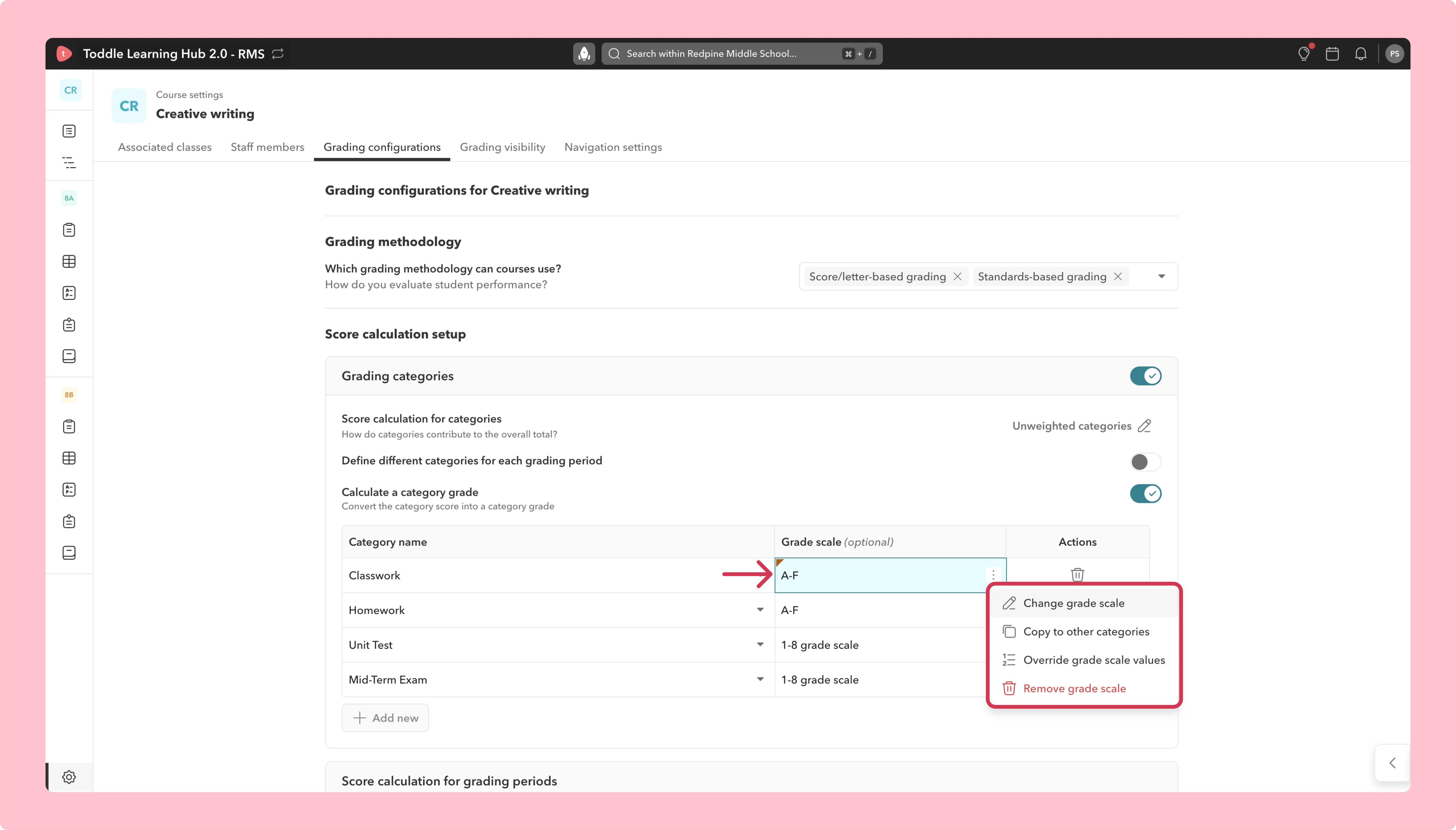The width and height of the screenshot is (1456, 830).
Task: Click the three-dot menu in the Classwork grade scale cell
Action: click(x=993, y=575)
